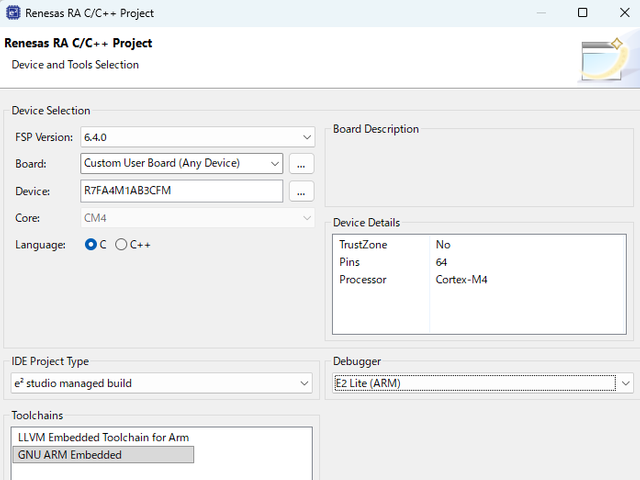
Task: Select LLVM Embedded Toolchain for Arm
Action: tap(103, 437)
